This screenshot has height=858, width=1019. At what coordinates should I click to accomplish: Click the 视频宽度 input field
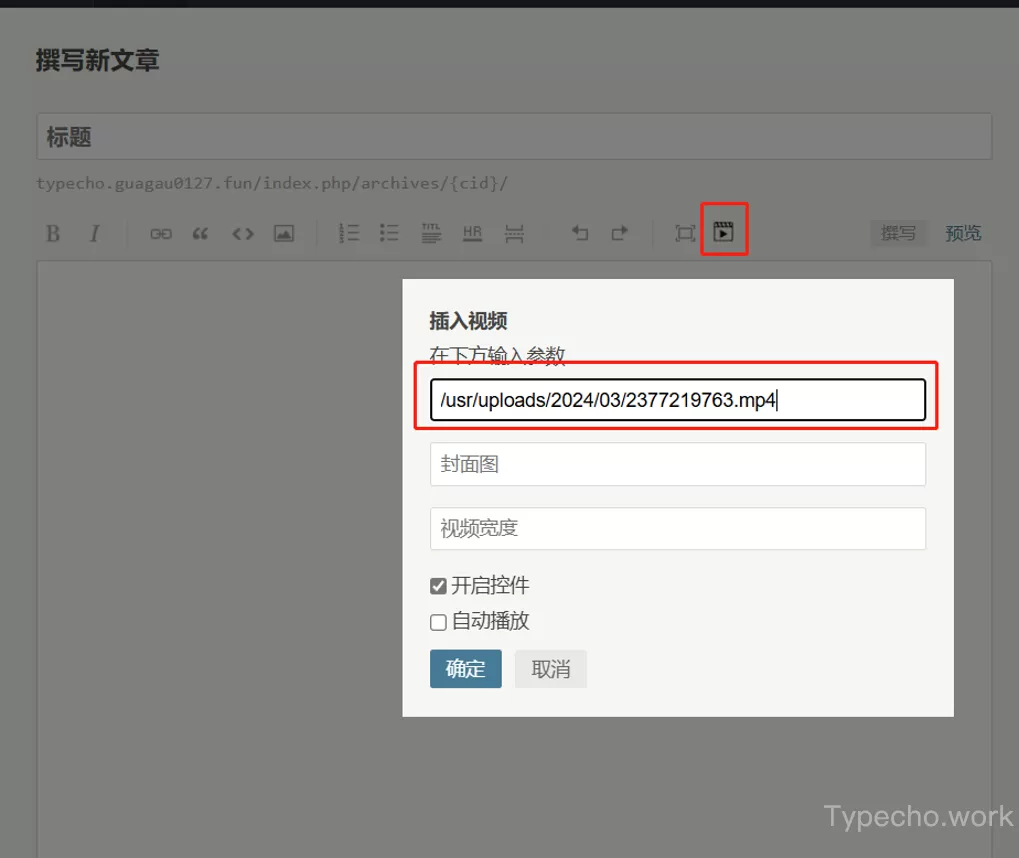(677, 528)
